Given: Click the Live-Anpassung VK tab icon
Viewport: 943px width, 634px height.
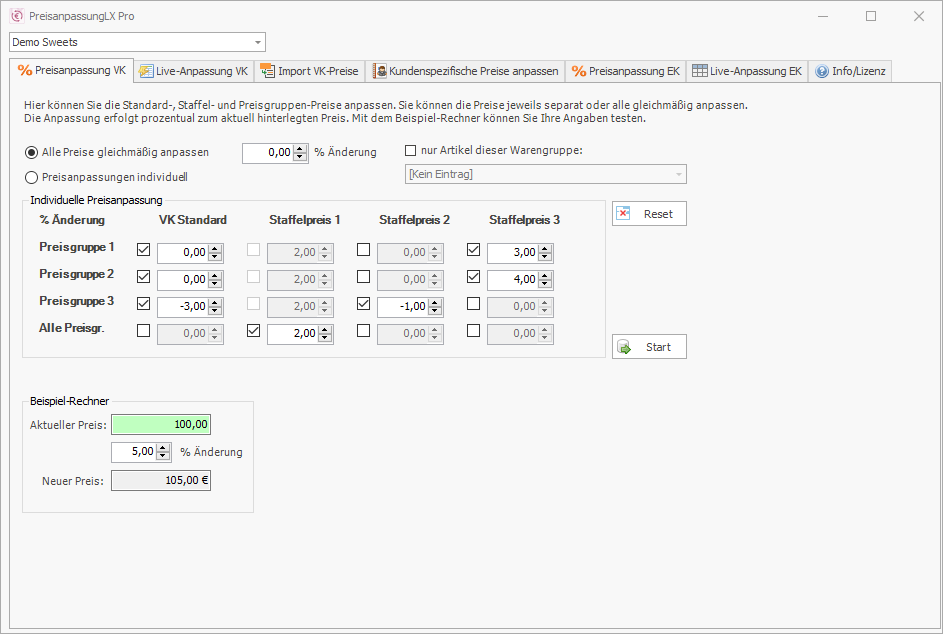Looking at the screenshot, I should (146, 71).
